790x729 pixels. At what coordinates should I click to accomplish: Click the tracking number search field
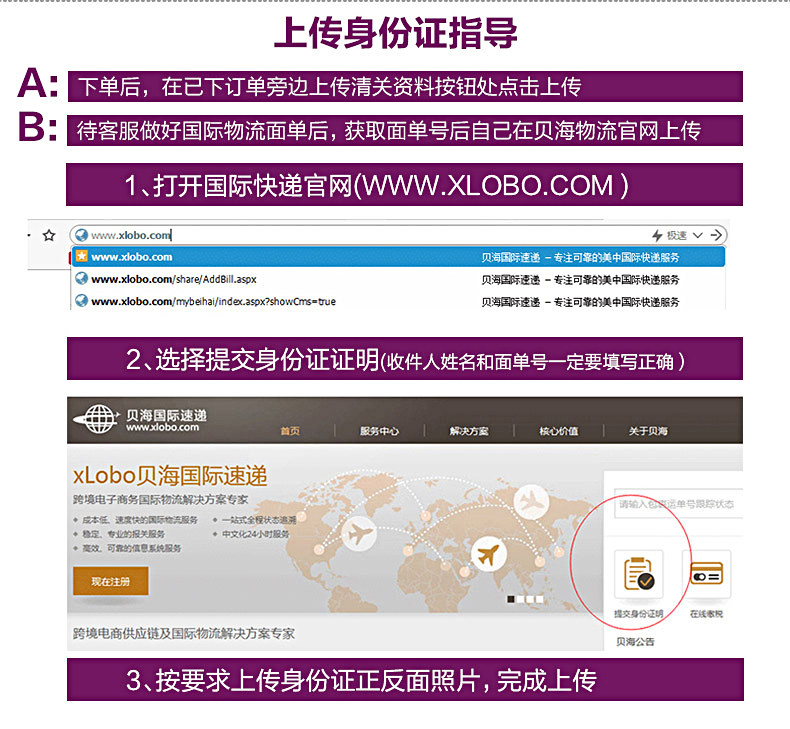[678, 504]
